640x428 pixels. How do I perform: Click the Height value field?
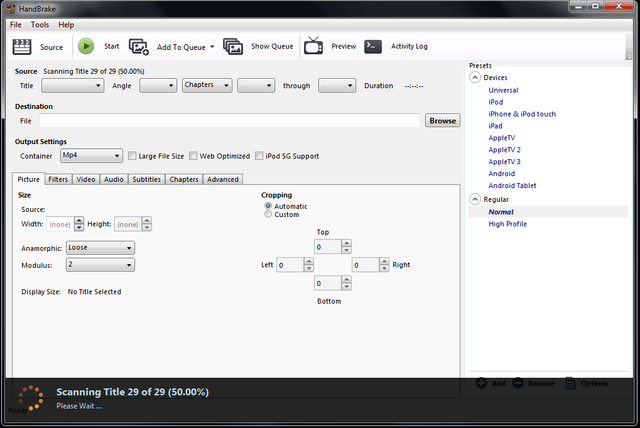click(x=128, y=224)
